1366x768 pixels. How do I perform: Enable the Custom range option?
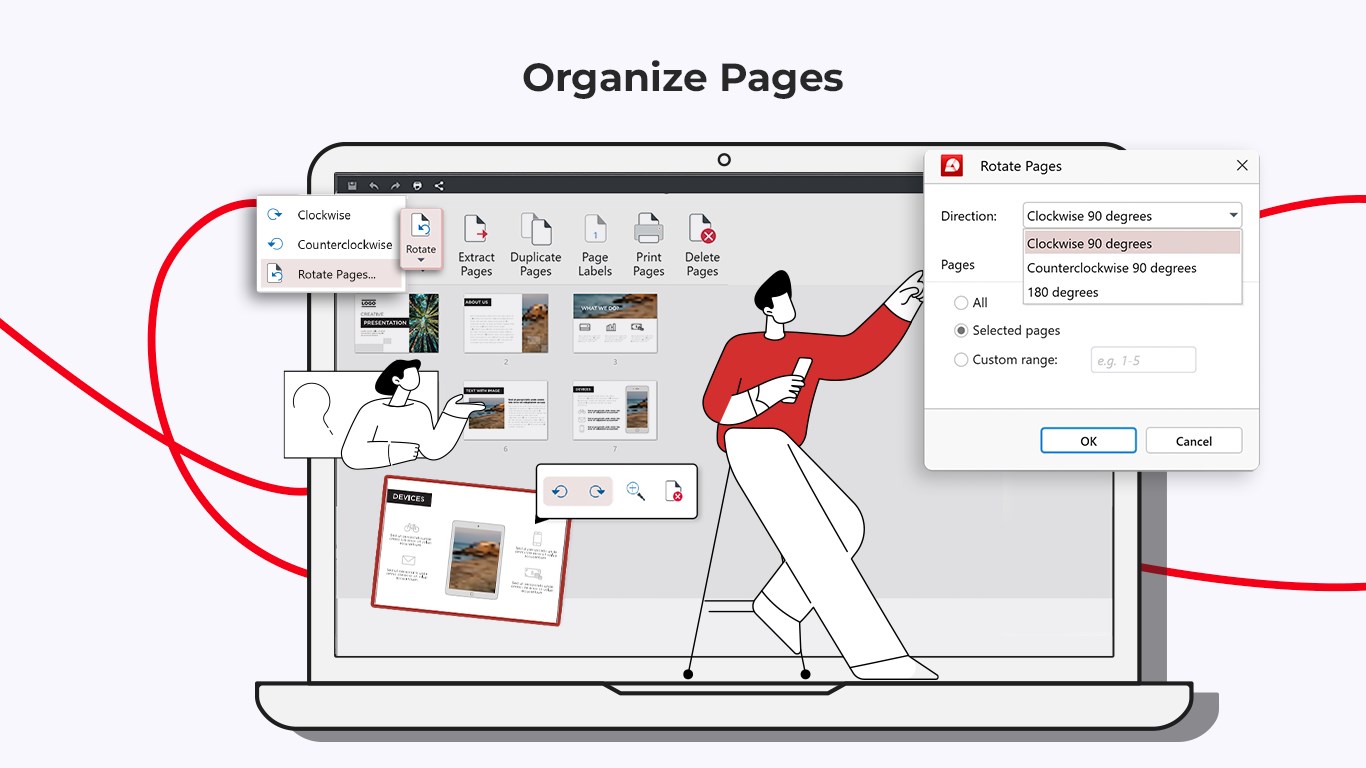click(x=961, y=359)
